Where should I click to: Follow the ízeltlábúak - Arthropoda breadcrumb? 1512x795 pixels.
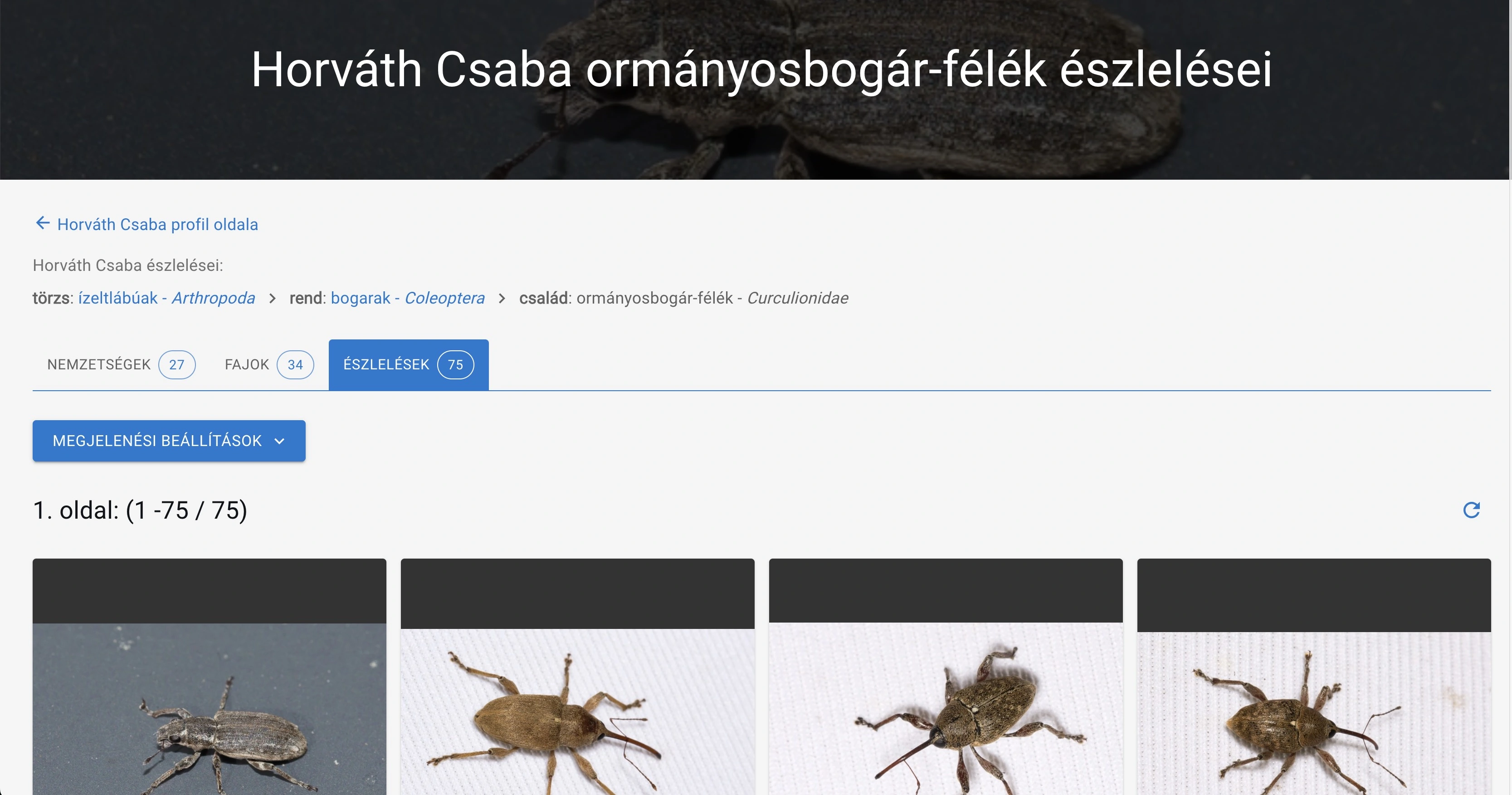[x=166, y=298]
